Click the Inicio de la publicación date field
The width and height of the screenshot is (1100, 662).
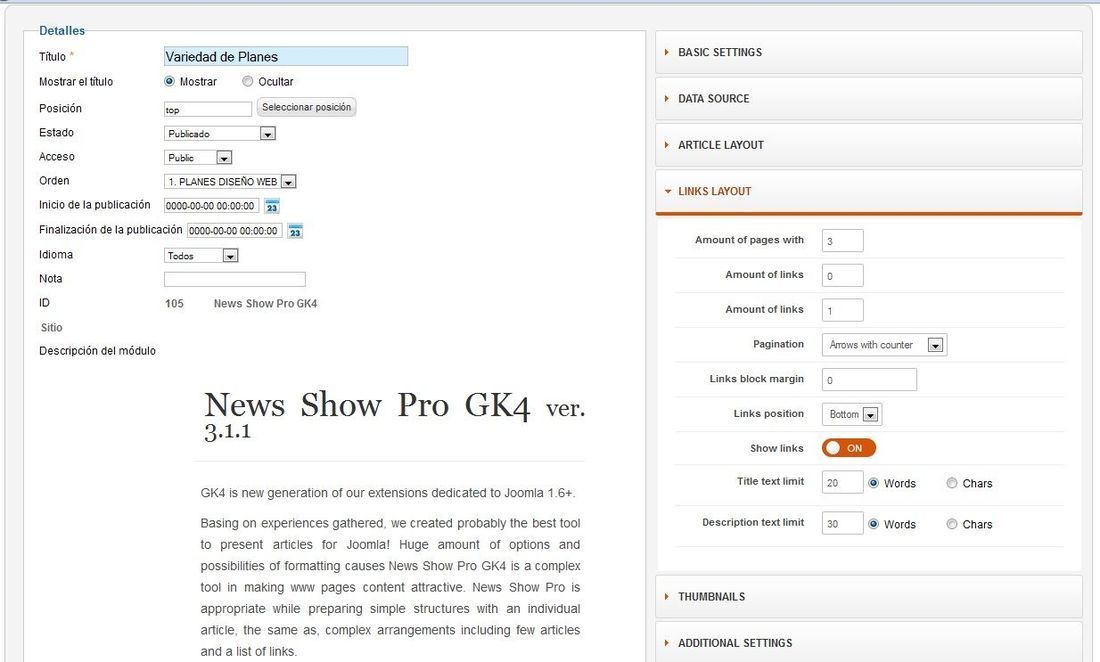211,206
